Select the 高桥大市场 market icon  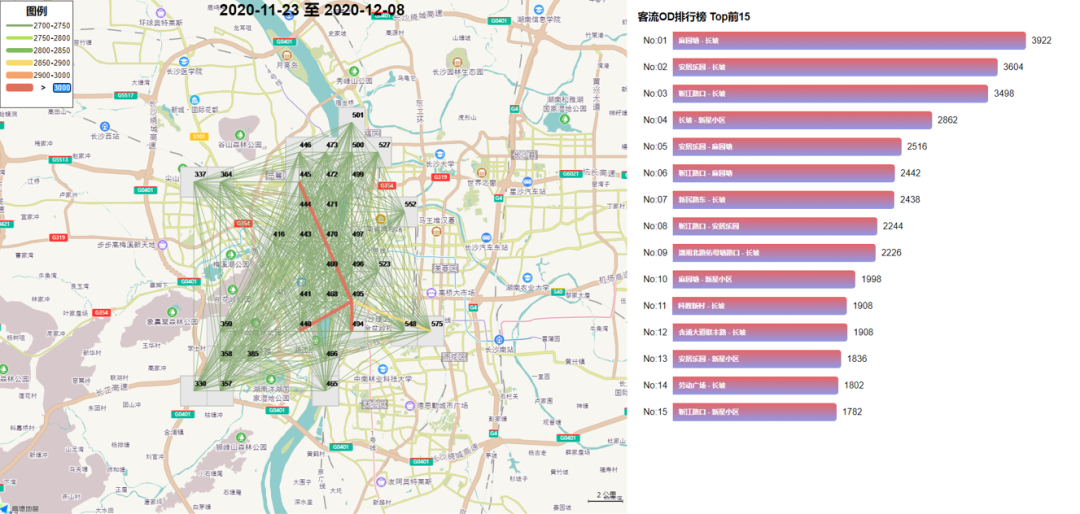click(x=432, y=292)
